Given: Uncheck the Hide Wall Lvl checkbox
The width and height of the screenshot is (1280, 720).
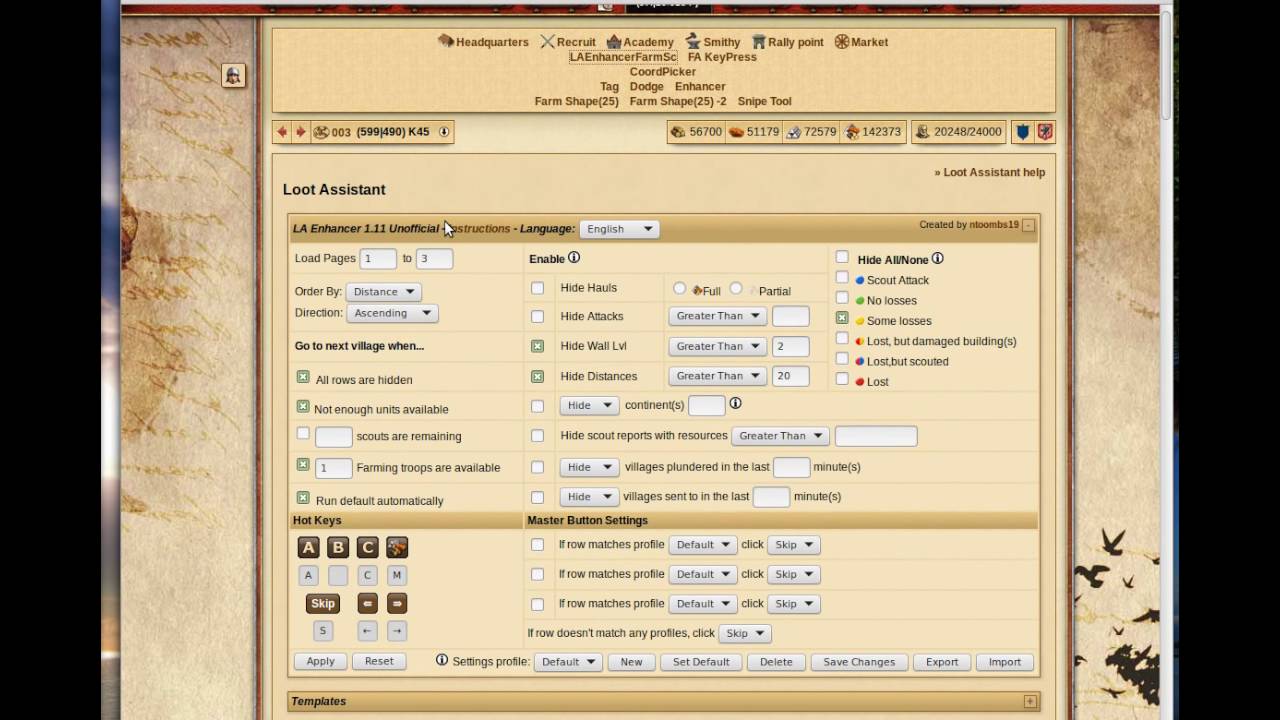Looking at the screenshot, I should pos(538,346).
